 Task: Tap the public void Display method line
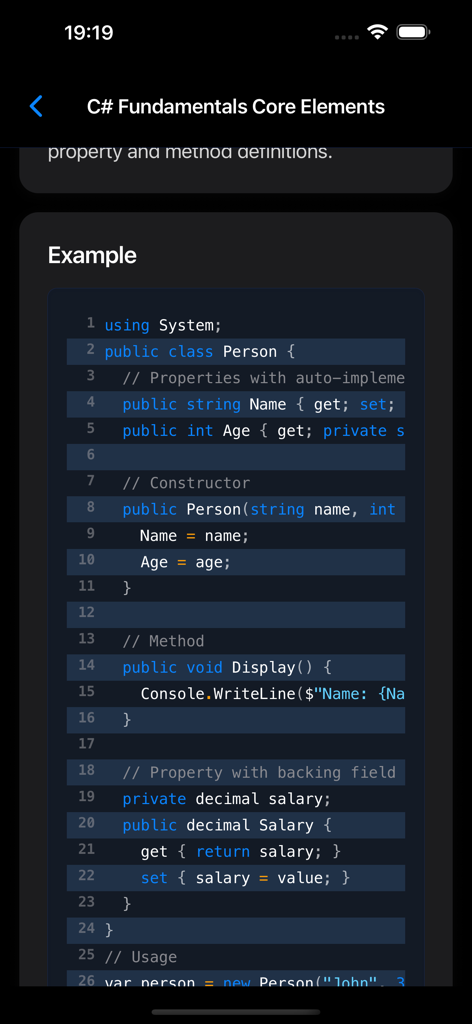tap(236, 667)
